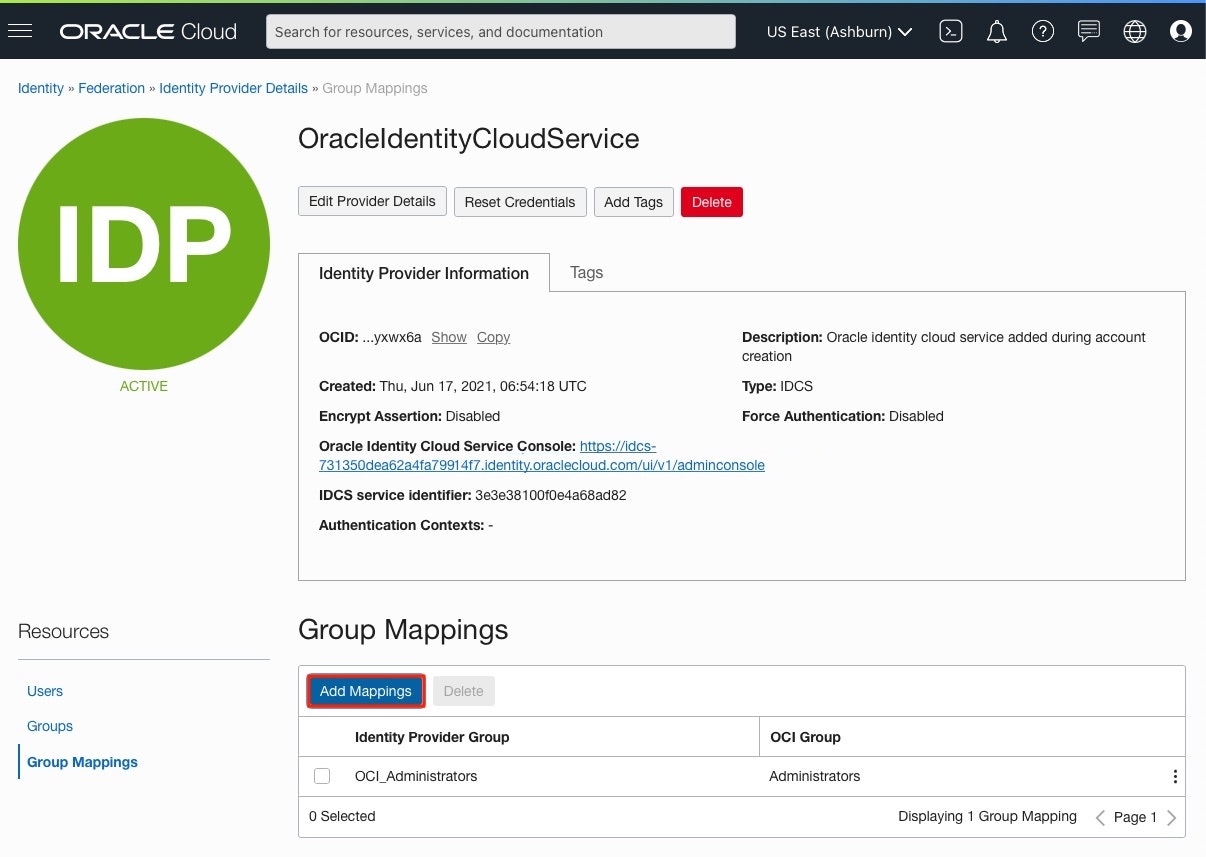
Task: Open the announcements bell icon
Action: point(997,31)
